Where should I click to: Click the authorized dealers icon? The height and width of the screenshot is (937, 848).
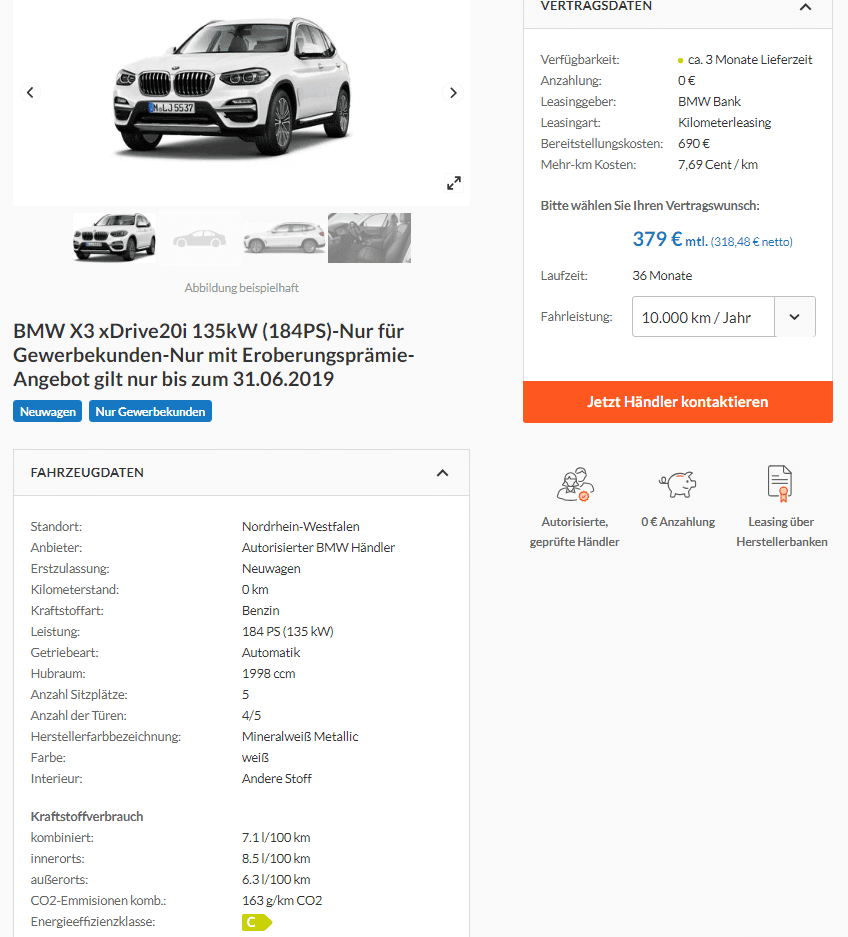point(575,484)
